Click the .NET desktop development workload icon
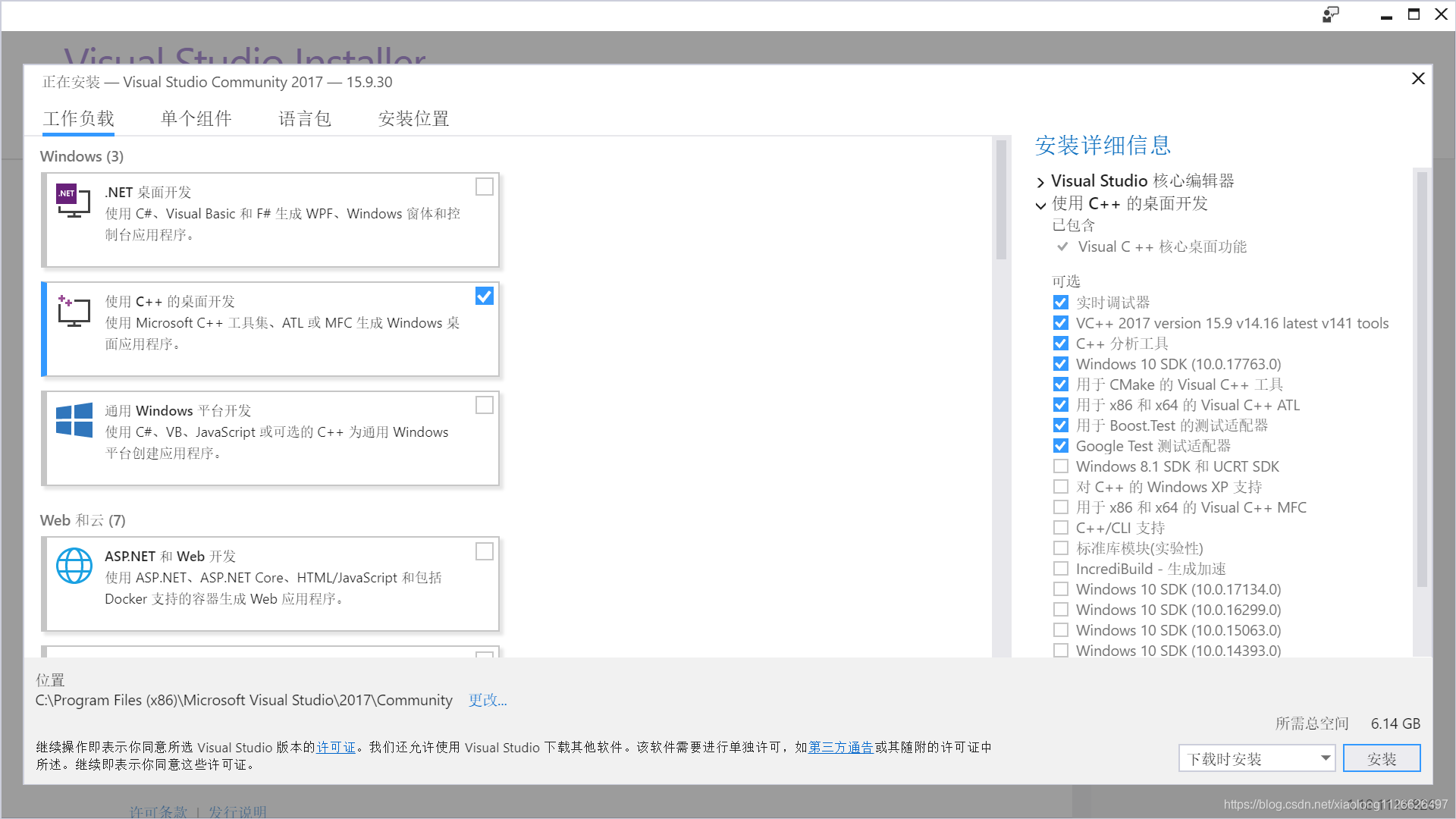This screenshot has width=1456, height=819. 74,200
